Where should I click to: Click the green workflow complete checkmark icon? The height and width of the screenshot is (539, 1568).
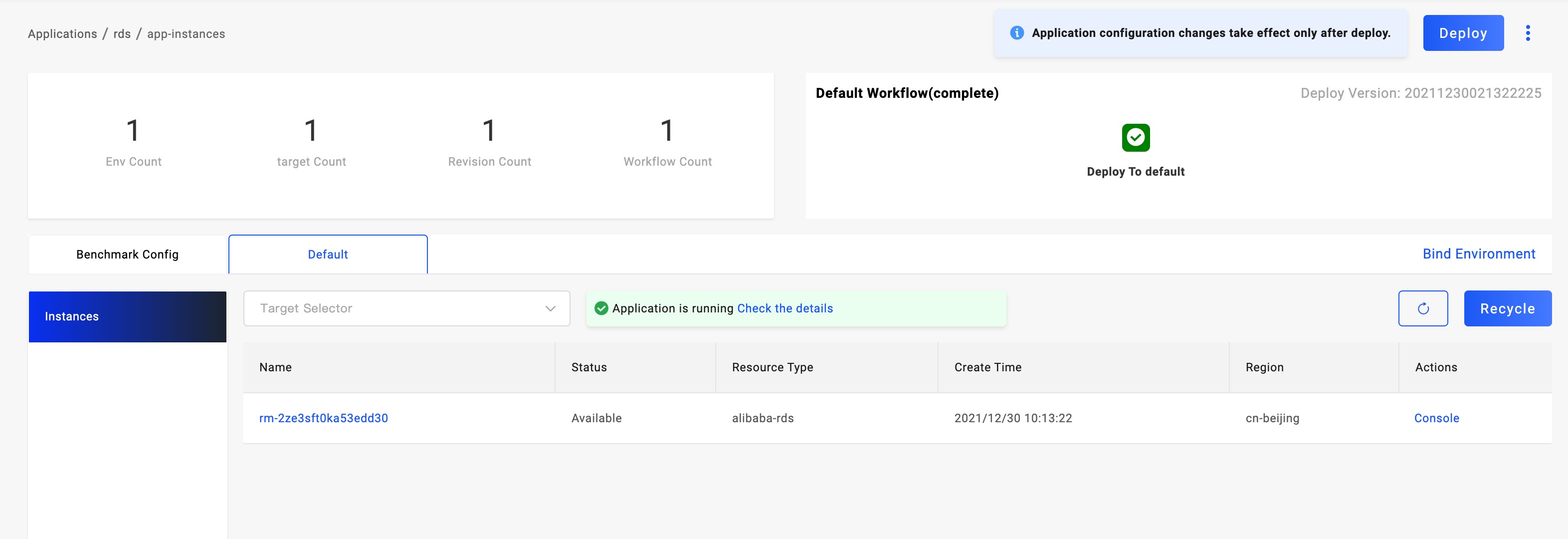[x=1135, y=138]
